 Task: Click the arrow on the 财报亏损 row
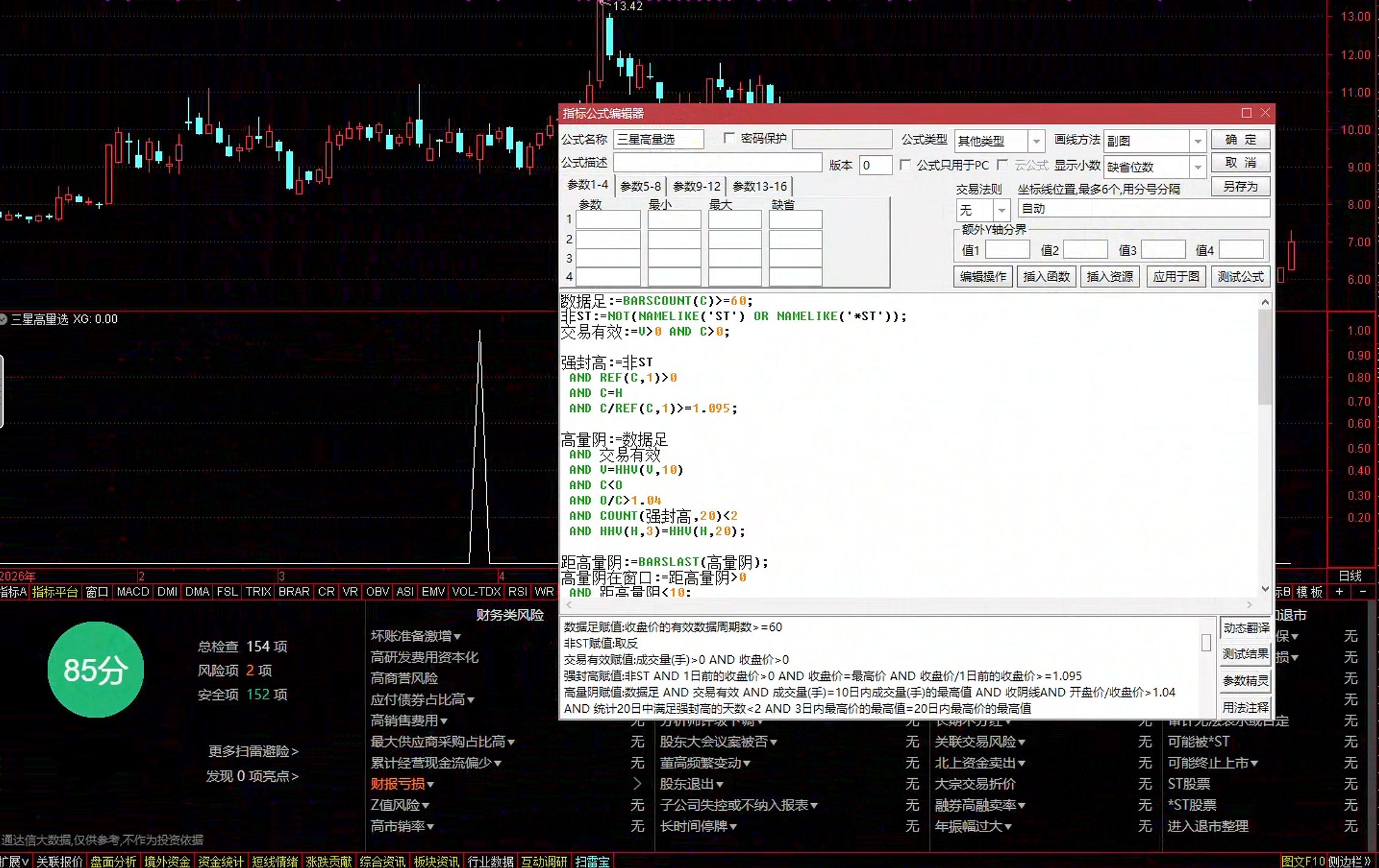pyautogui.click(x=637, y=784)
